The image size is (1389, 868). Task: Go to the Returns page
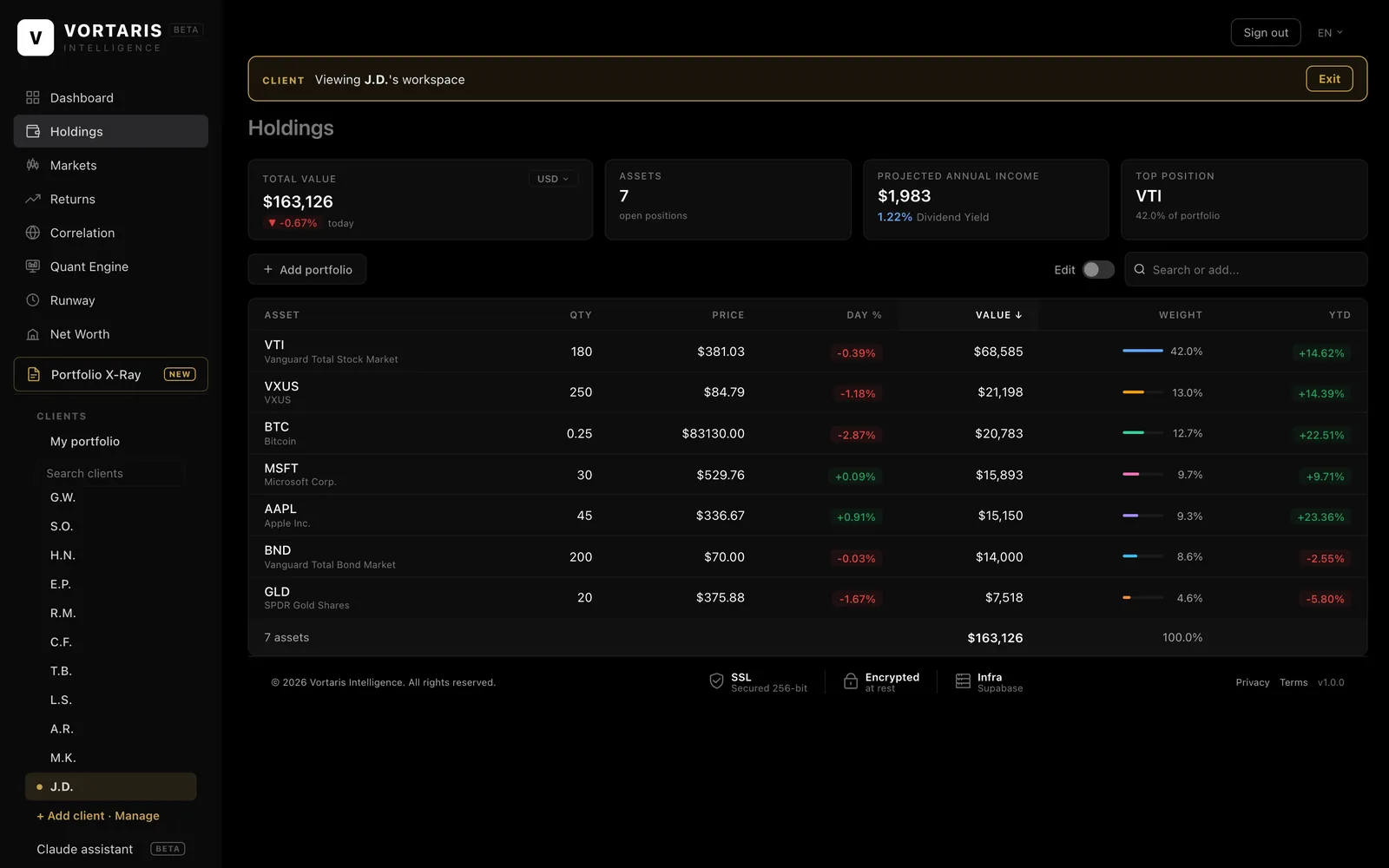pyautogui.click(x=111, y=199)
